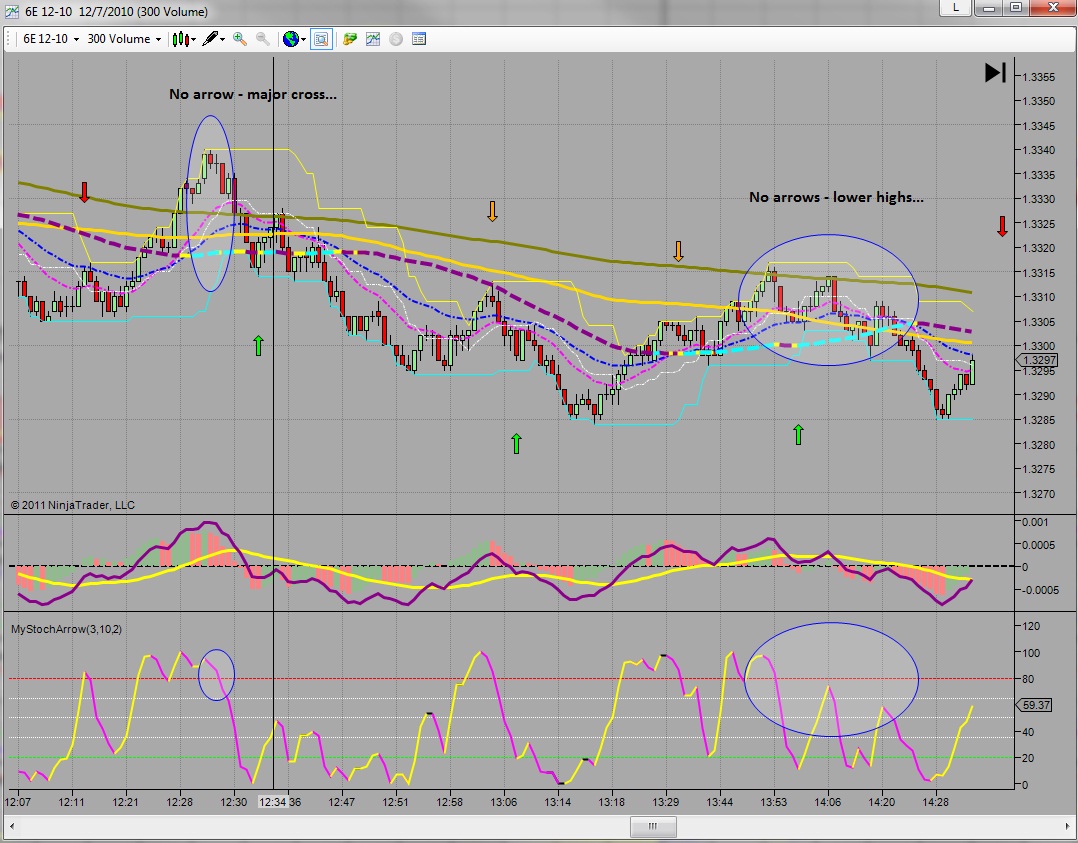Close the chart window
1078x843 pixels.
tap(1053, 8)
